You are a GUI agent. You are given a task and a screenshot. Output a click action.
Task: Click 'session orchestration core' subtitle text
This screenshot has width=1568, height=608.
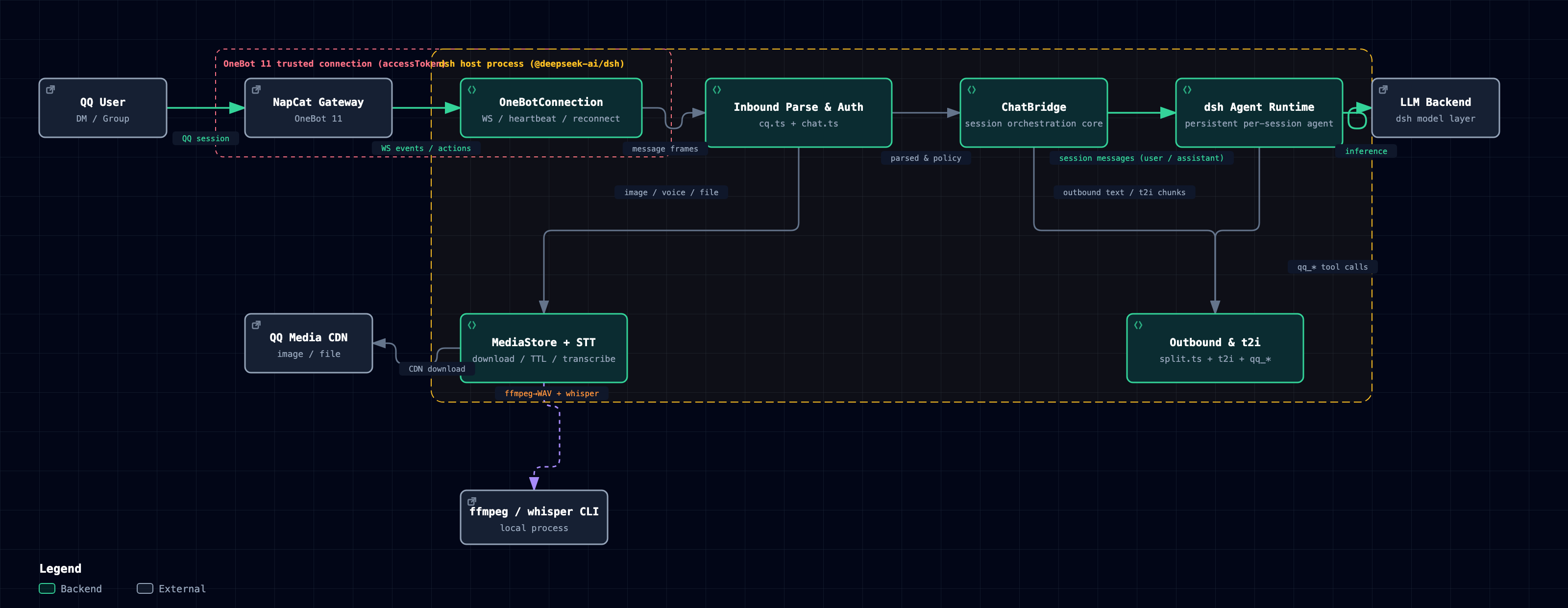1033,124
